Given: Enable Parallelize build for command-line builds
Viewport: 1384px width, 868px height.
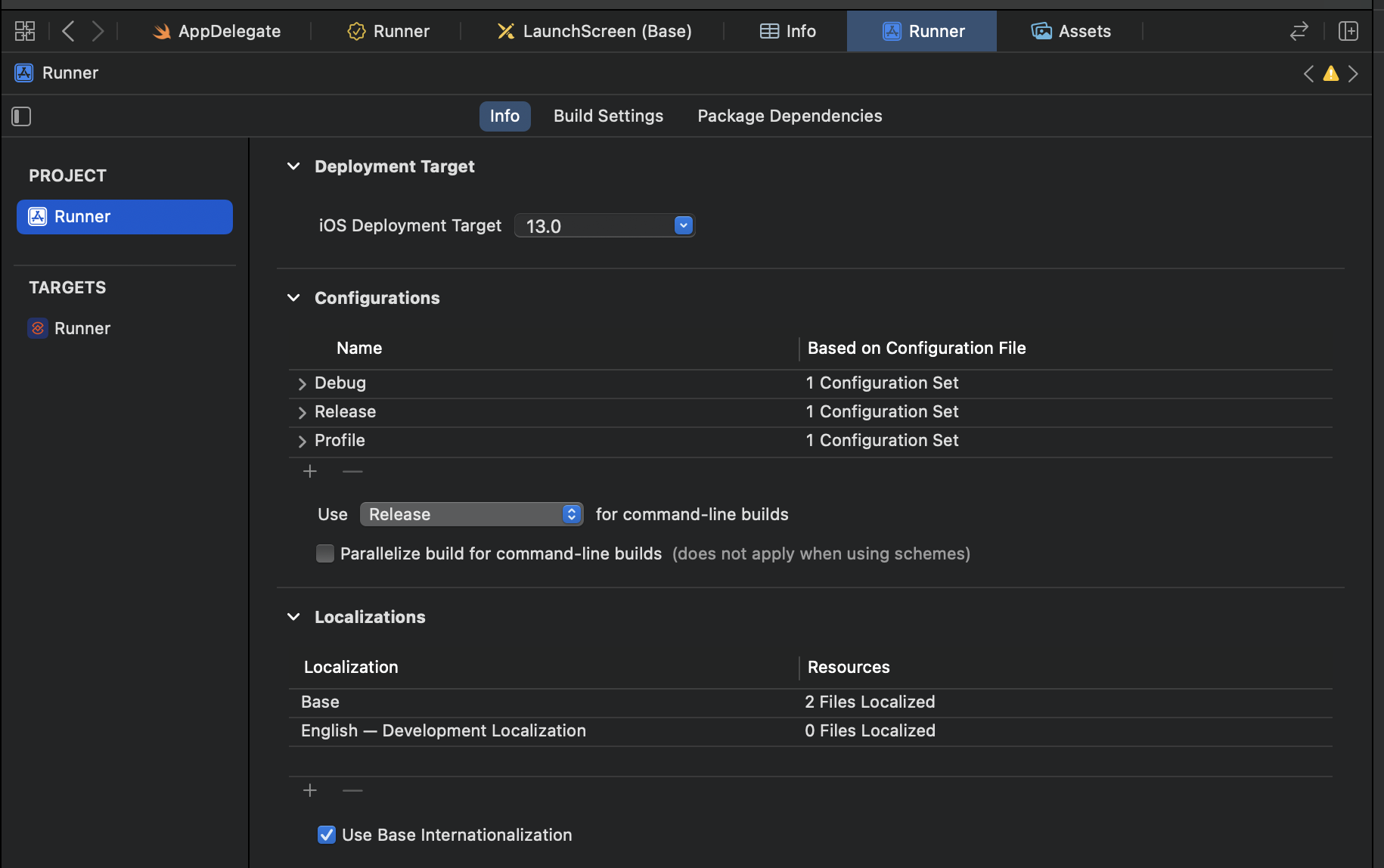Looking at the screenshot, I should (x=325, y=553).
